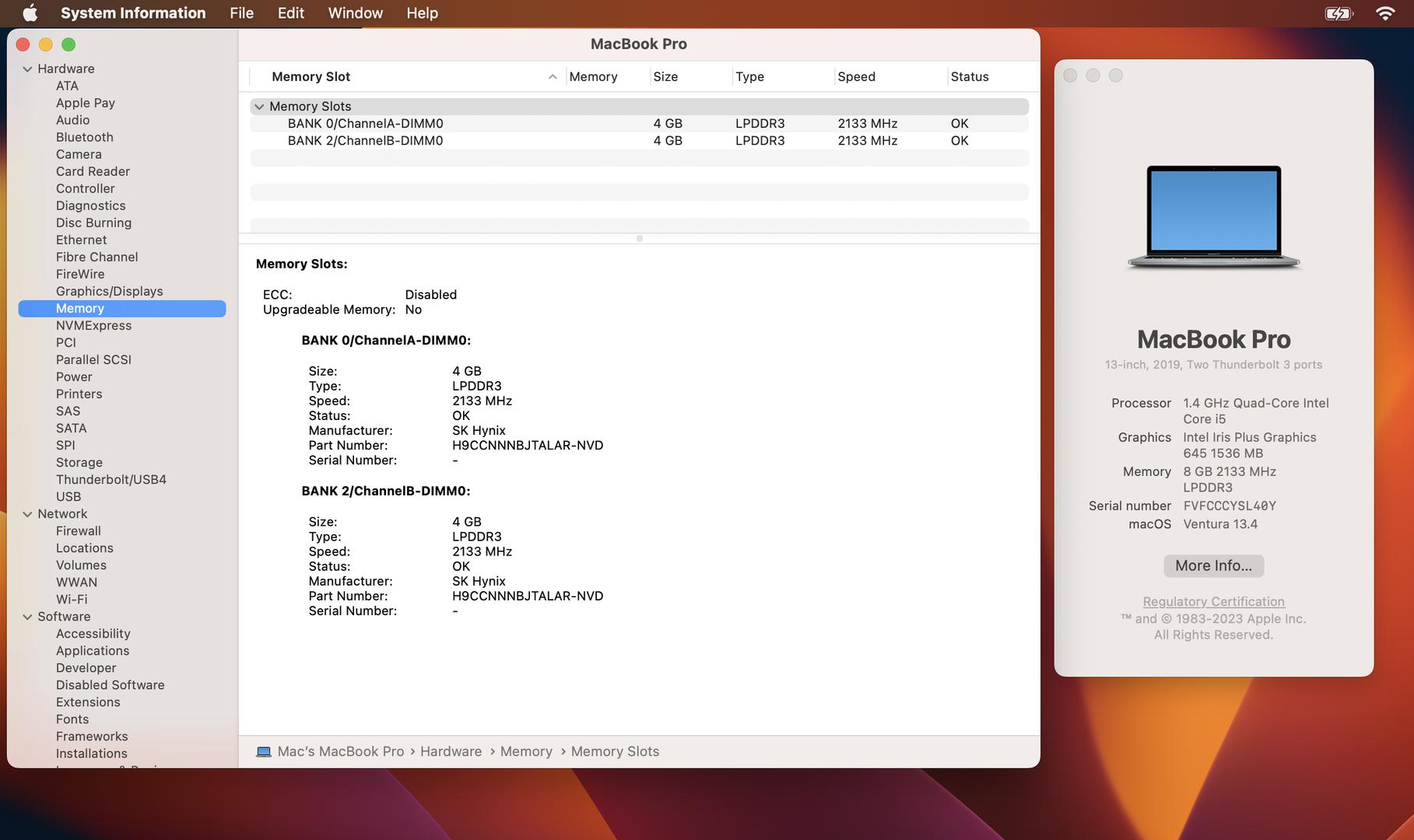
Task: Select Disabled Software in the sidebar
Action: 110,684
